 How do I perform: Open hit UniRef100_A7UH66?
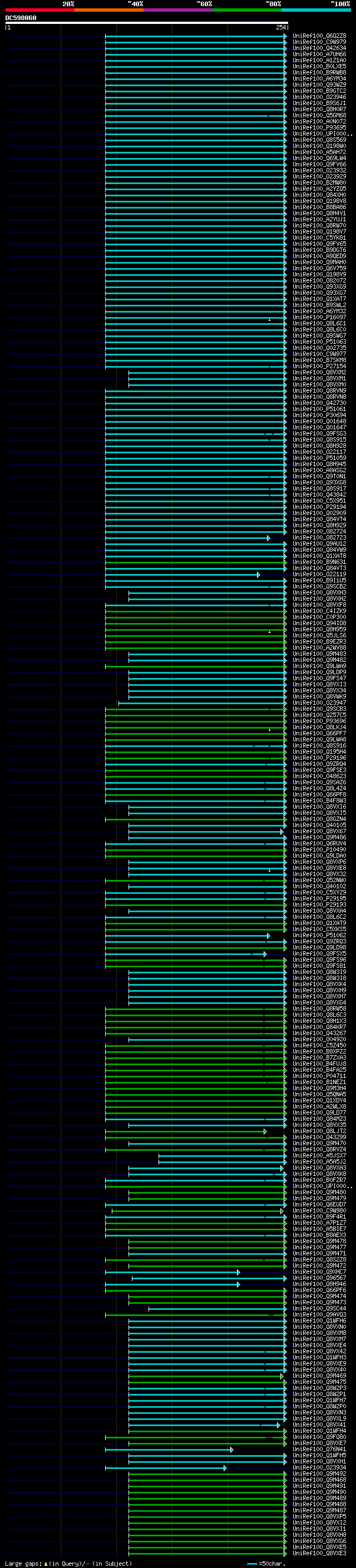319,54
